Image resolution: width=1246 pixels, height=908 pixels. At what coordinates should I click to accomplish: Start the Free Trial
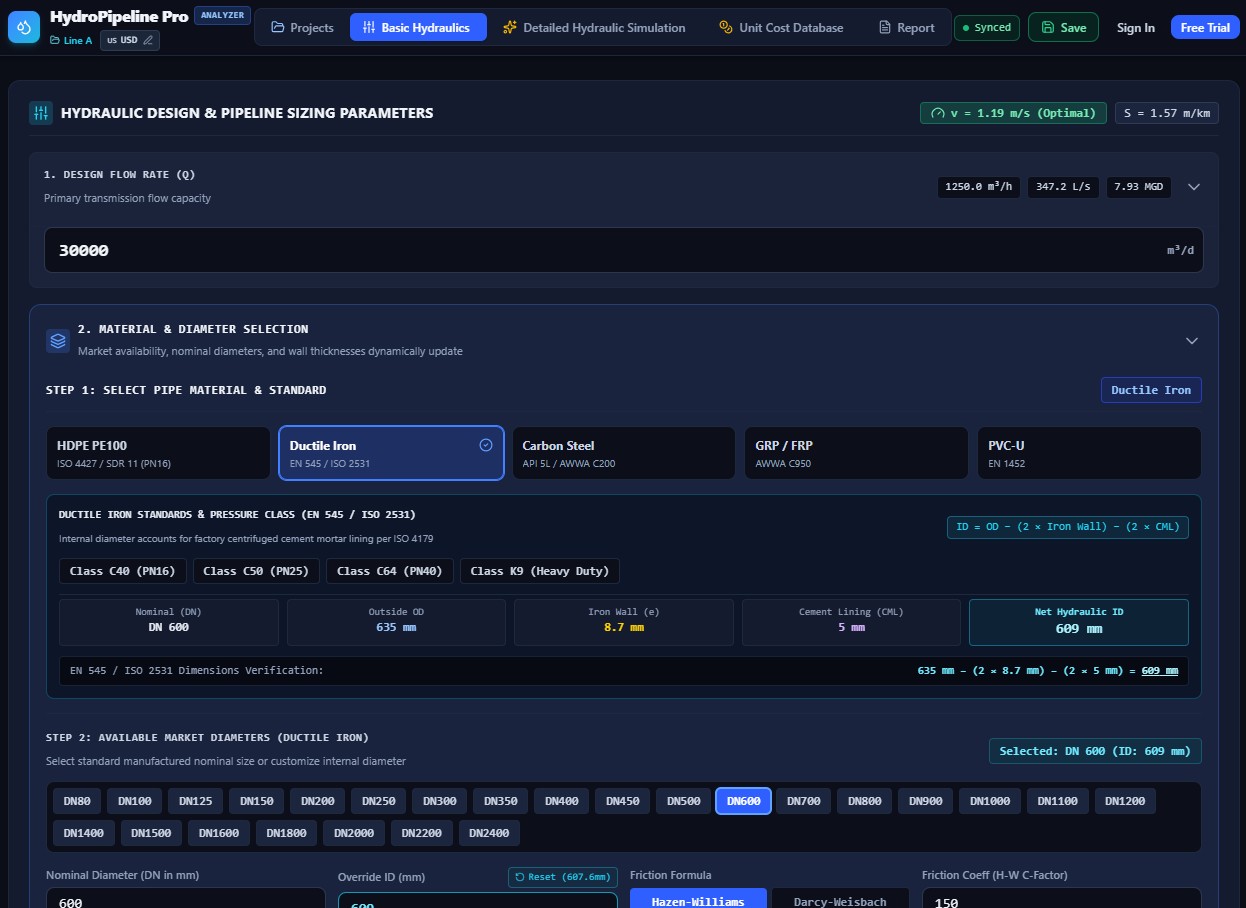(1205, 28)
